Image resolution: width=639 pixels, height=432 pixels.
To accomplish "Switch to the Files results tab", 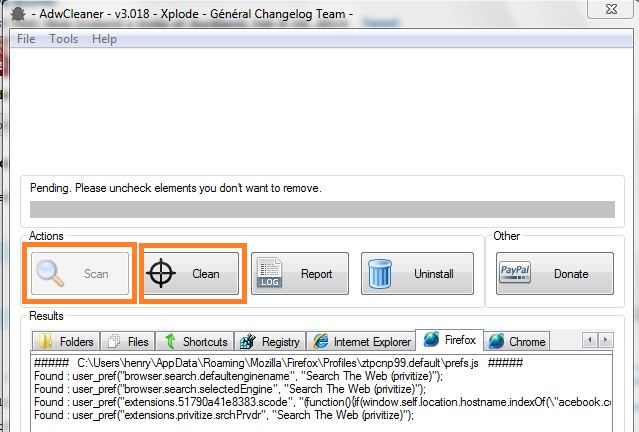I will [x=128, y=341].
